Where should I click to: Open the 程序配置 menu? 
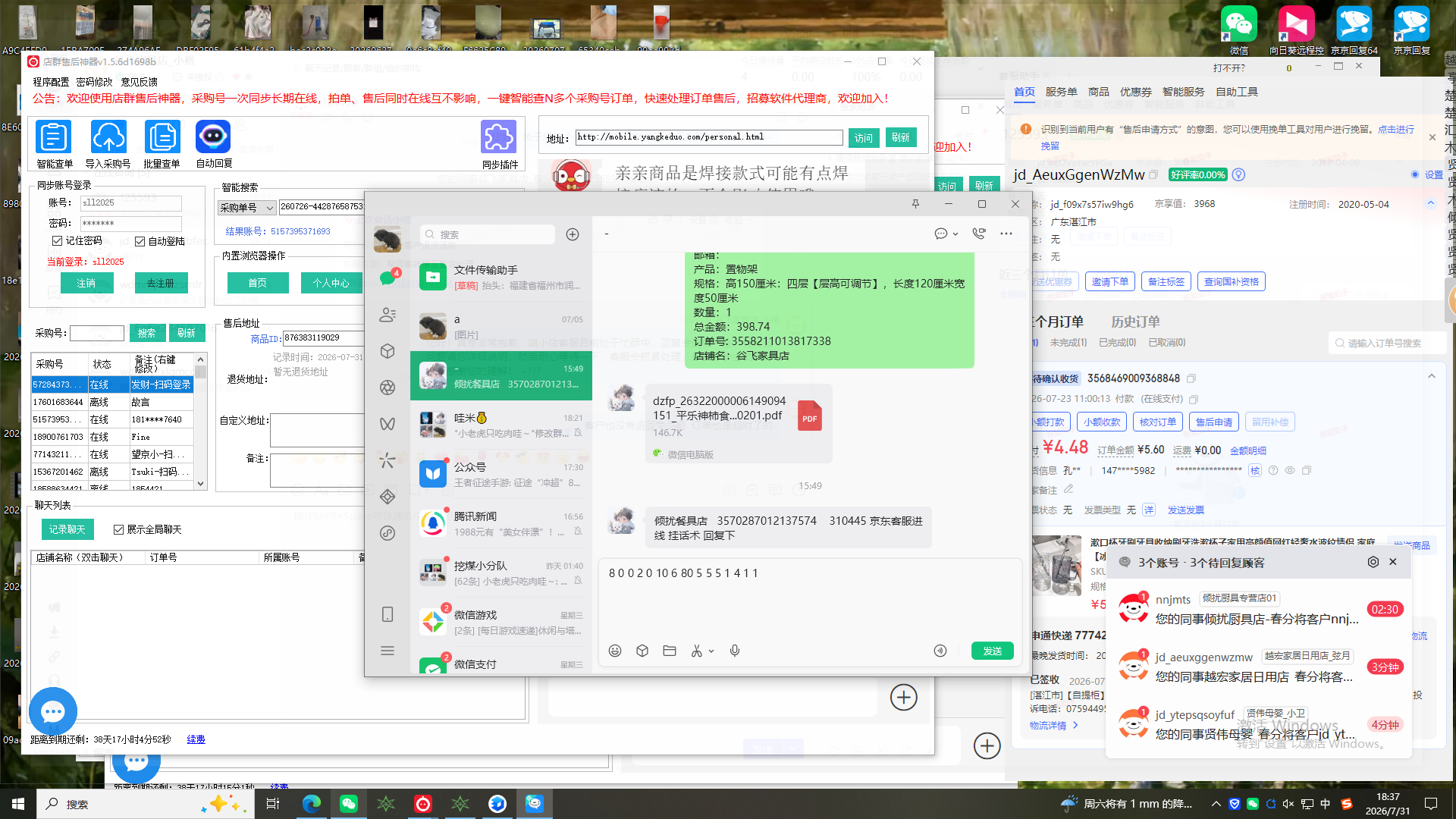click(x=51, y=82)
